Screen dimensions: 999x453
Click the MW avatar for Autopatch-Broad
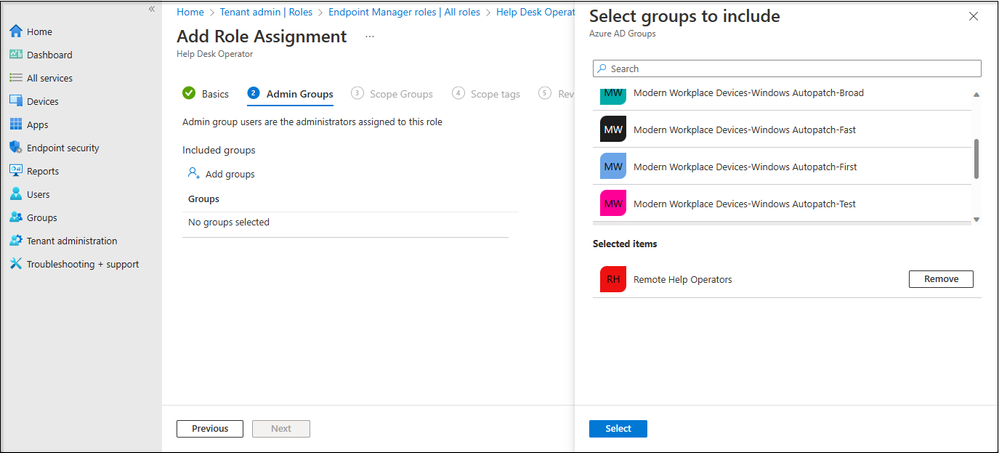pyautogui.click(x=613, y=96)
